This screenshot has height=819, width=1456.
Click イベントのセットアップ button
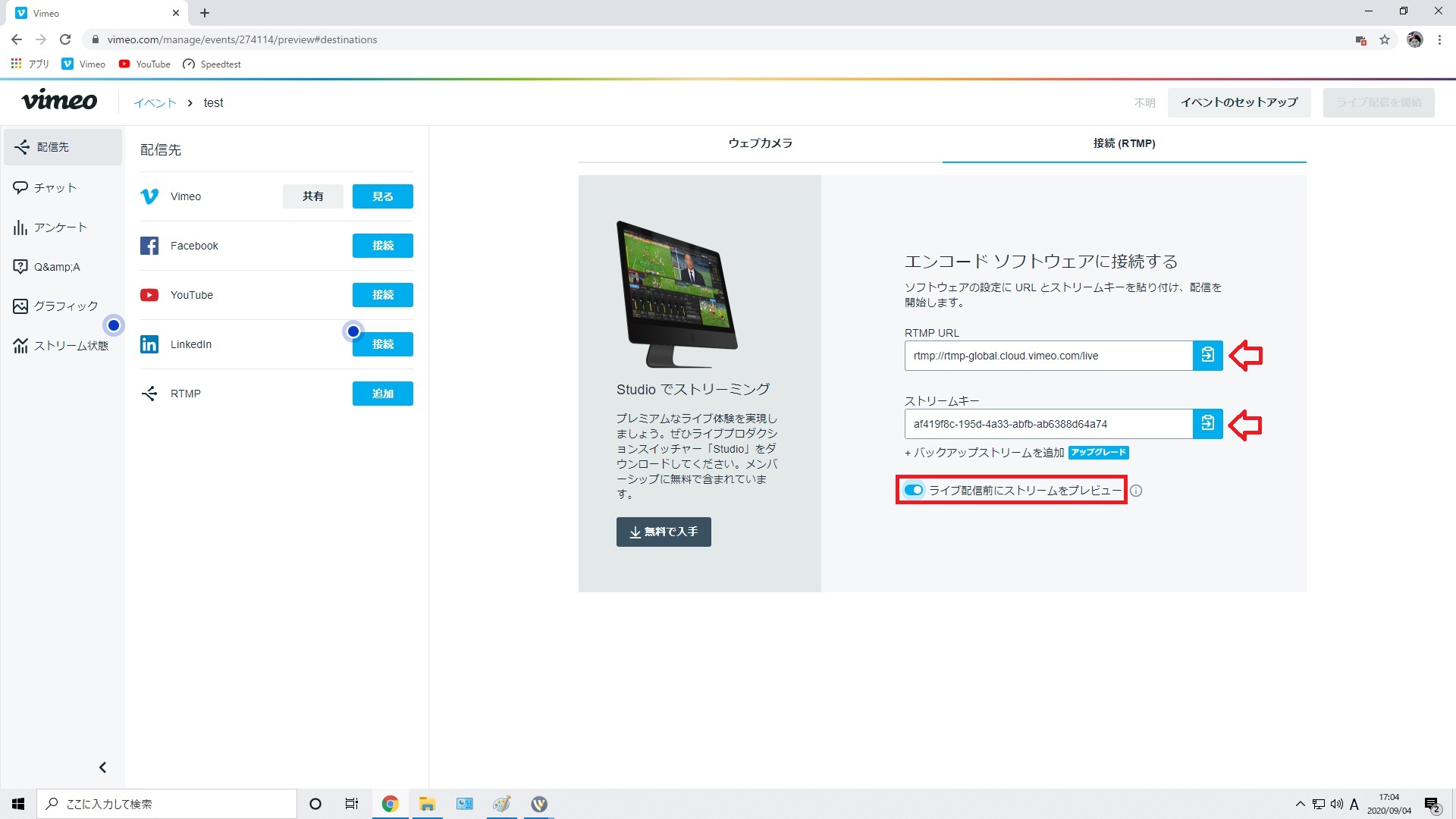coord(1239,102)
